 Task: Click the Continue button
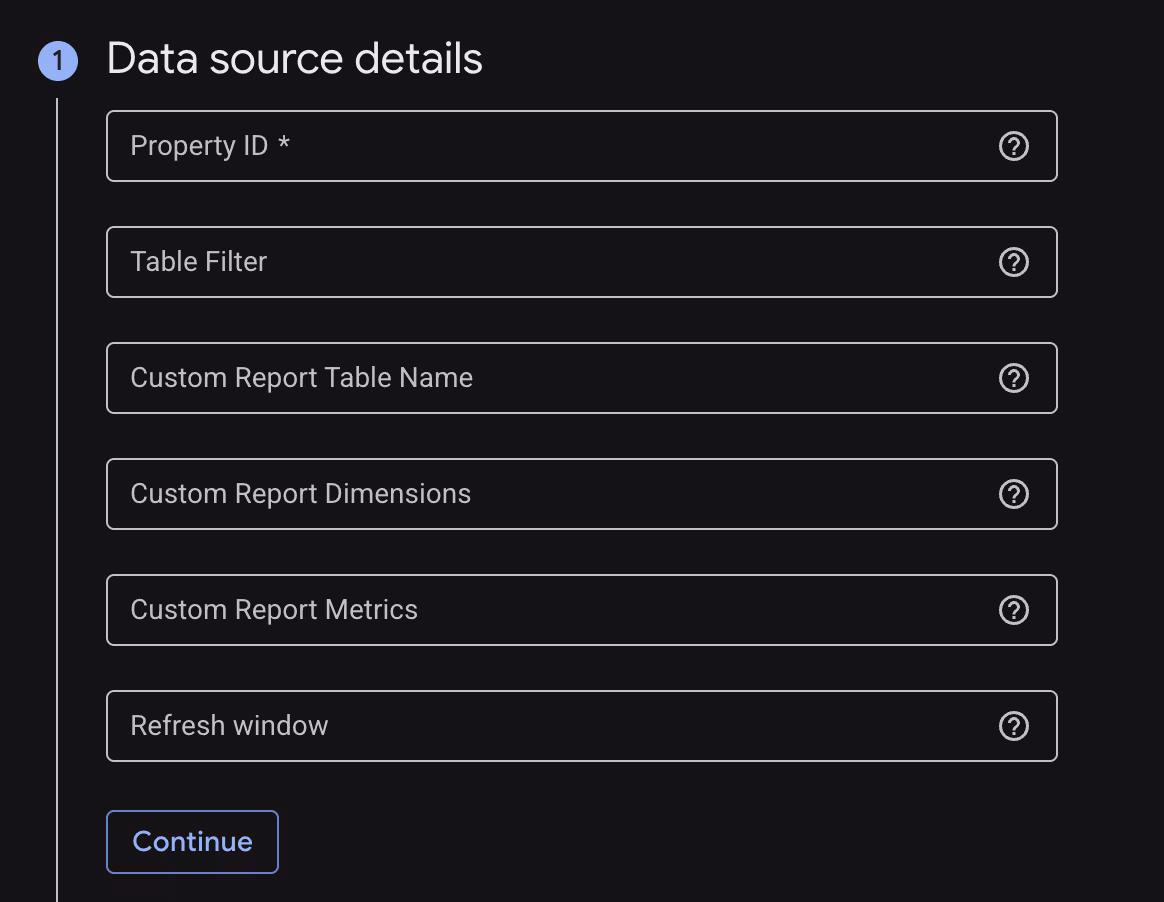[192, 842]
